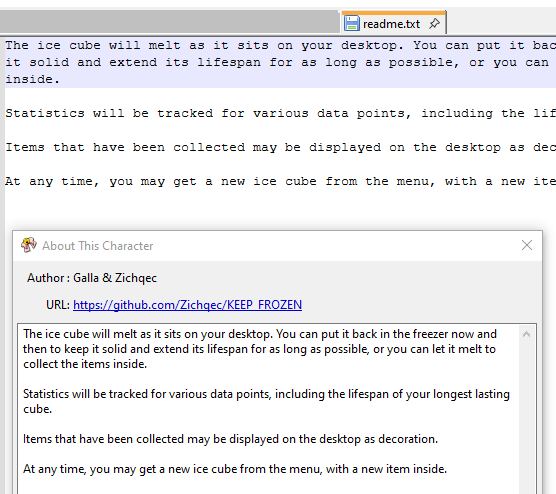Click the 'Author : Galla & Zichqec' text
Viewport: 556px width, 494px height.
click(92, 278)
